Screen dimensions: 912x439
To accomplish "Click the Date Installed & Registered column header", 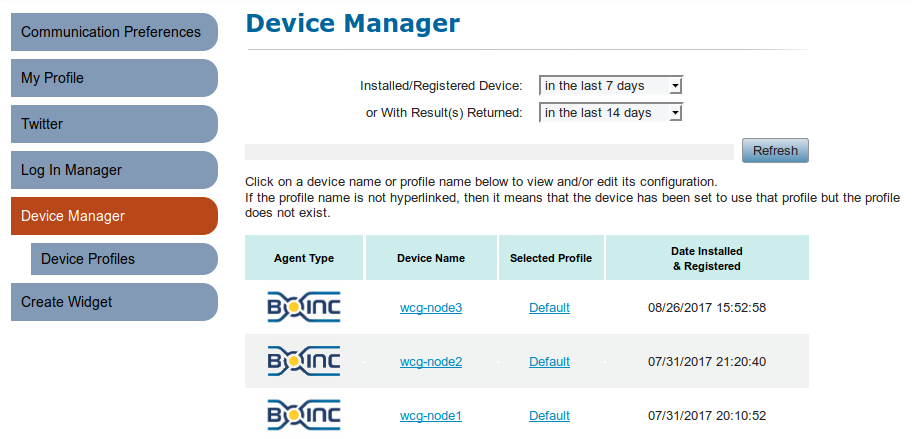I will (707, 258).
